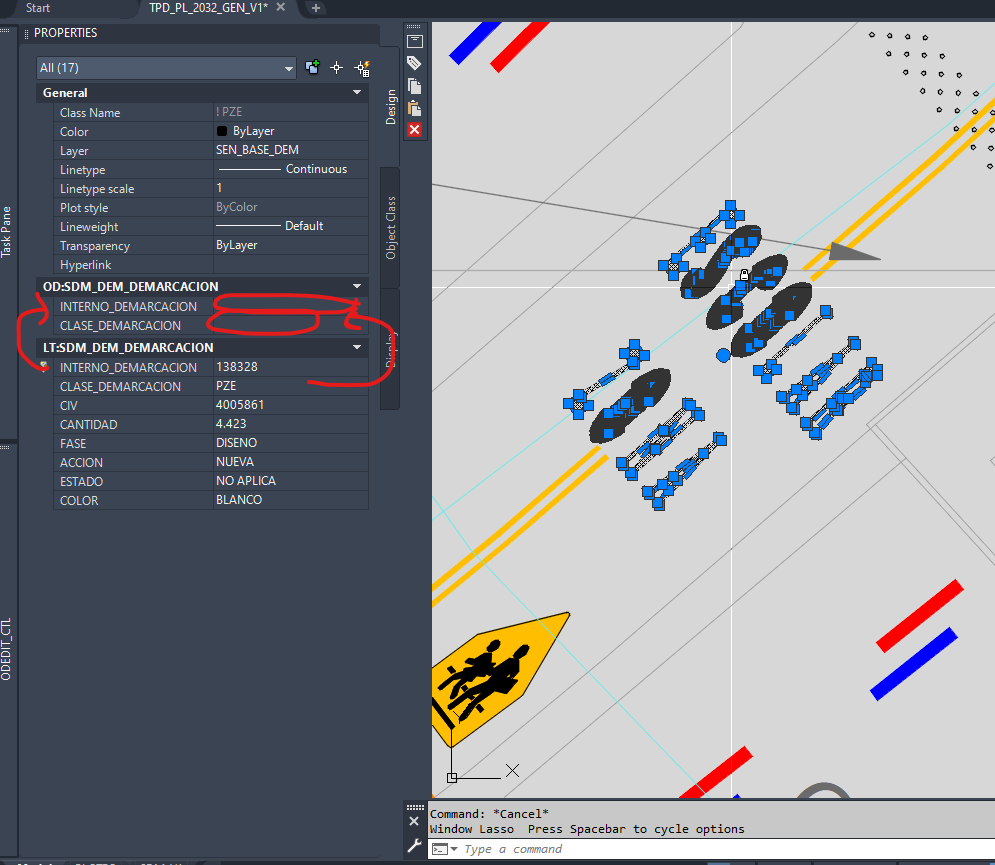The image size is (995, 865).
Task: Click the tag icon in side toolbar
Action: pyautogui.click(x=414, y=63)
